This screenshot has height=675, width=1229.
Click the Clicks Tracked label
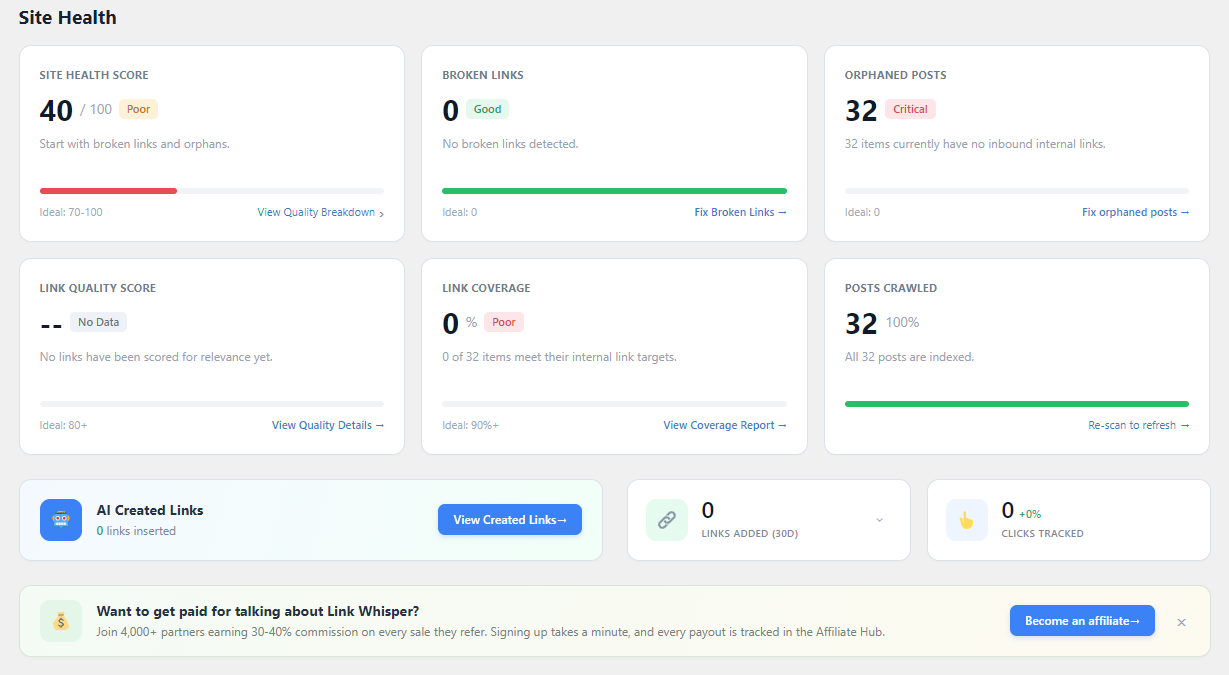1043,534
